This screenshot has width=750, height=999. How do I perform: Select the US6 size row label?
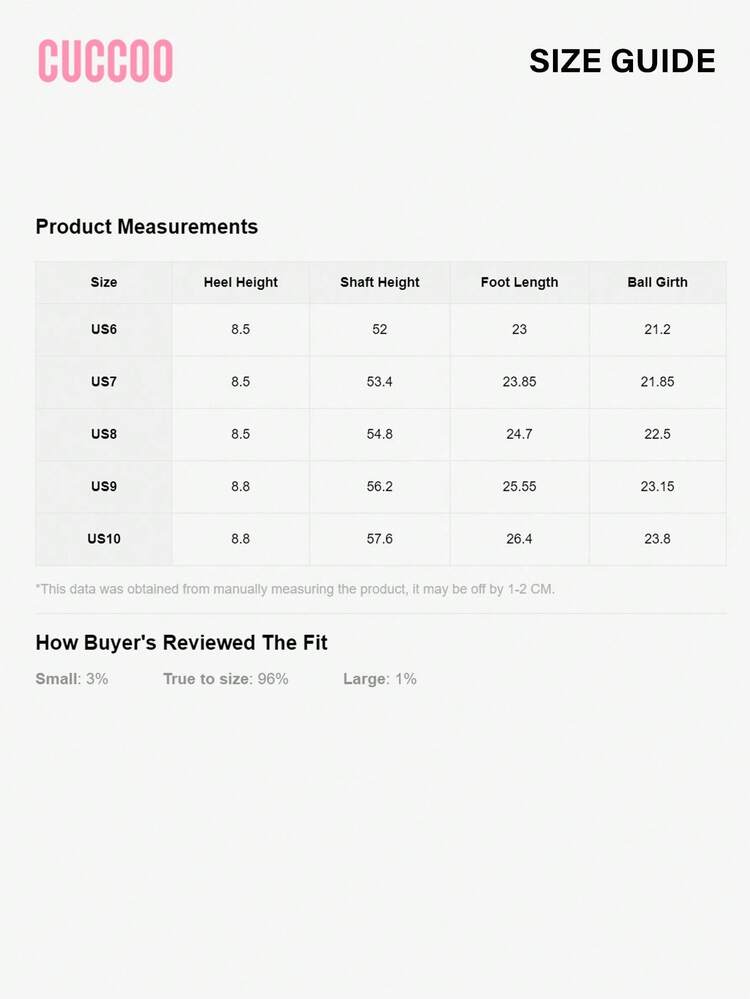tap(104, 329)
